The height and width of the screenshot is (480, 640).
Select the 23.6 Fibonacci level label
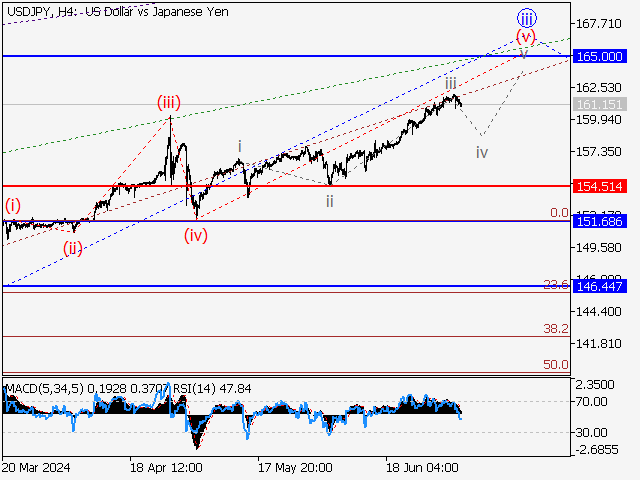coord(556,284)
